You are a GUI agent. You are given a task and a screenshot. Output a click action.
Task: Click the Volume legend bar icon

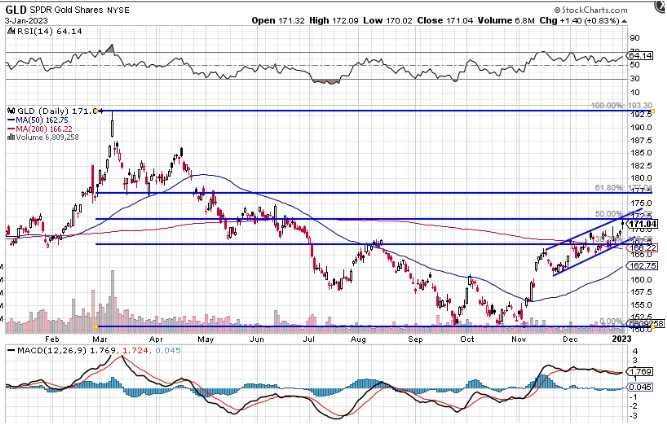coord(8,139)
